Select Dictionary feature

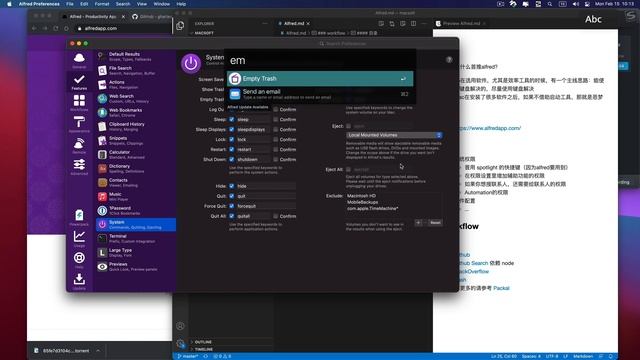click(136, 169)
